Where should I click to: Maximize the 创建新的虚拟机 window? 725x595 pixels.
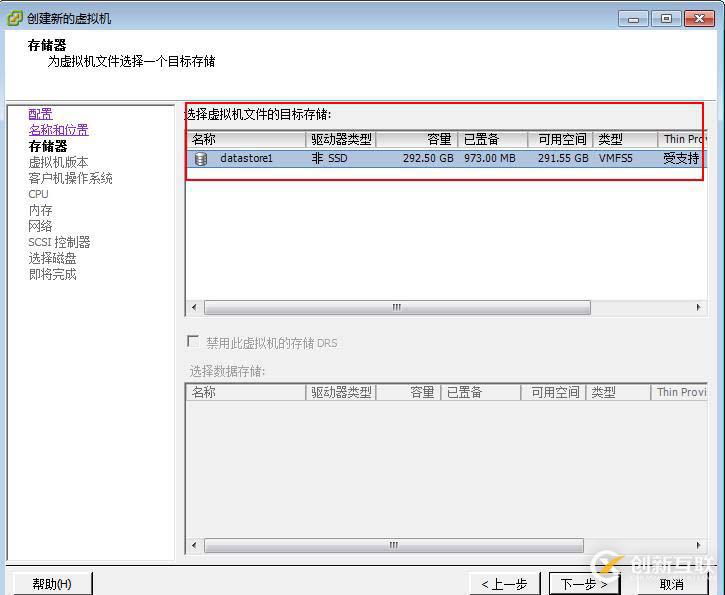point(666,19)
